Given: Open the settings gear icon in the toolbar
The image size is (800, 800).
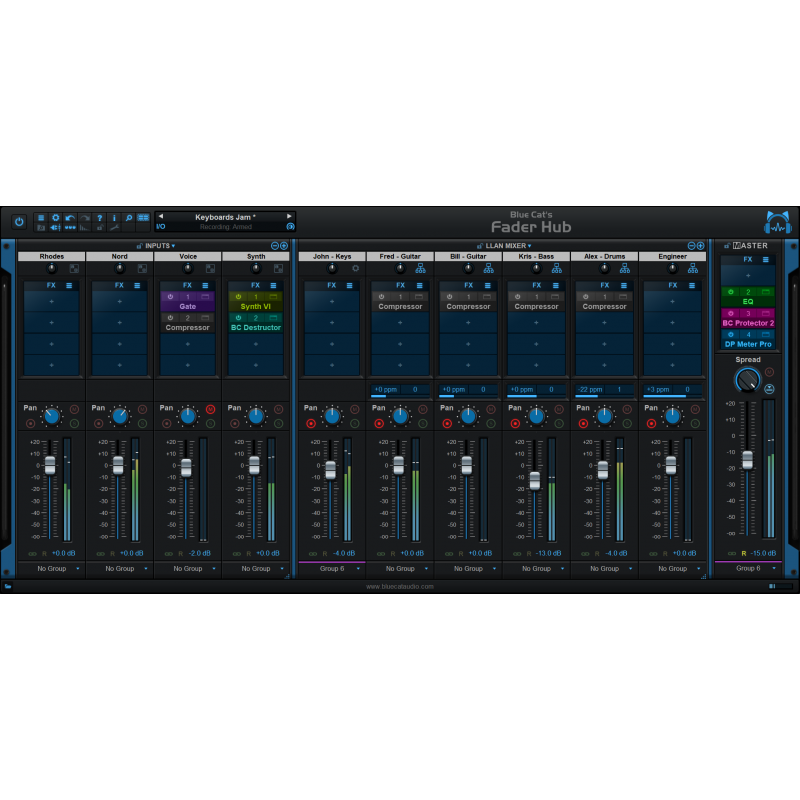Looking at the screenshot, I should (54, 216).
